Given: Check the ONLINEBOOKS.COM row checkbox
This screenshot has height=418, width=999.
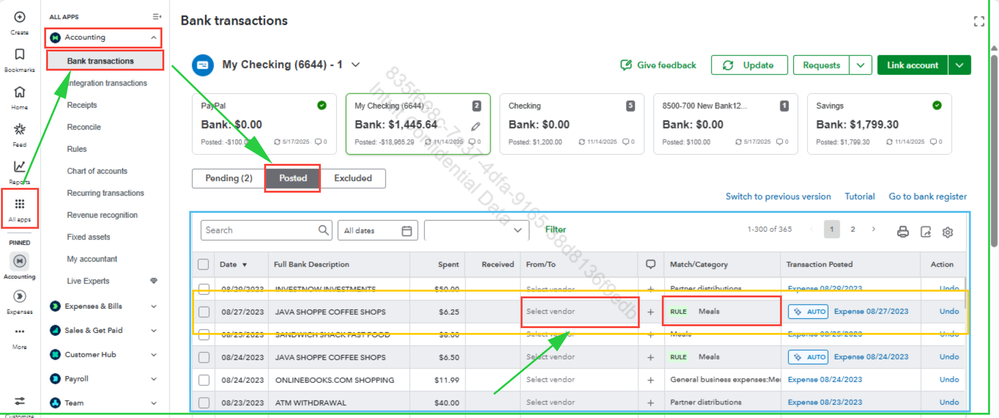Looking at the screenshot, I should [x=203, y=380].
